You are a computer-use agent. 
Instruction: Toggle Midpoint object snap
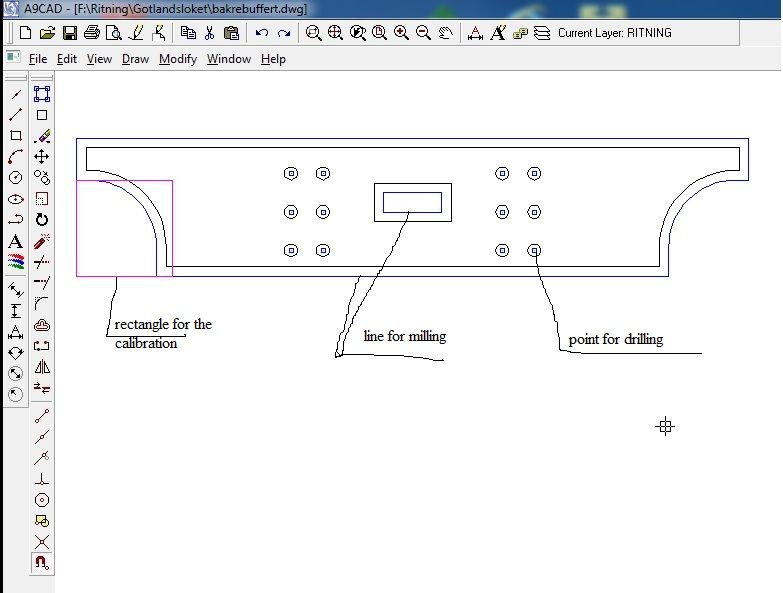[x=42, y=437]
